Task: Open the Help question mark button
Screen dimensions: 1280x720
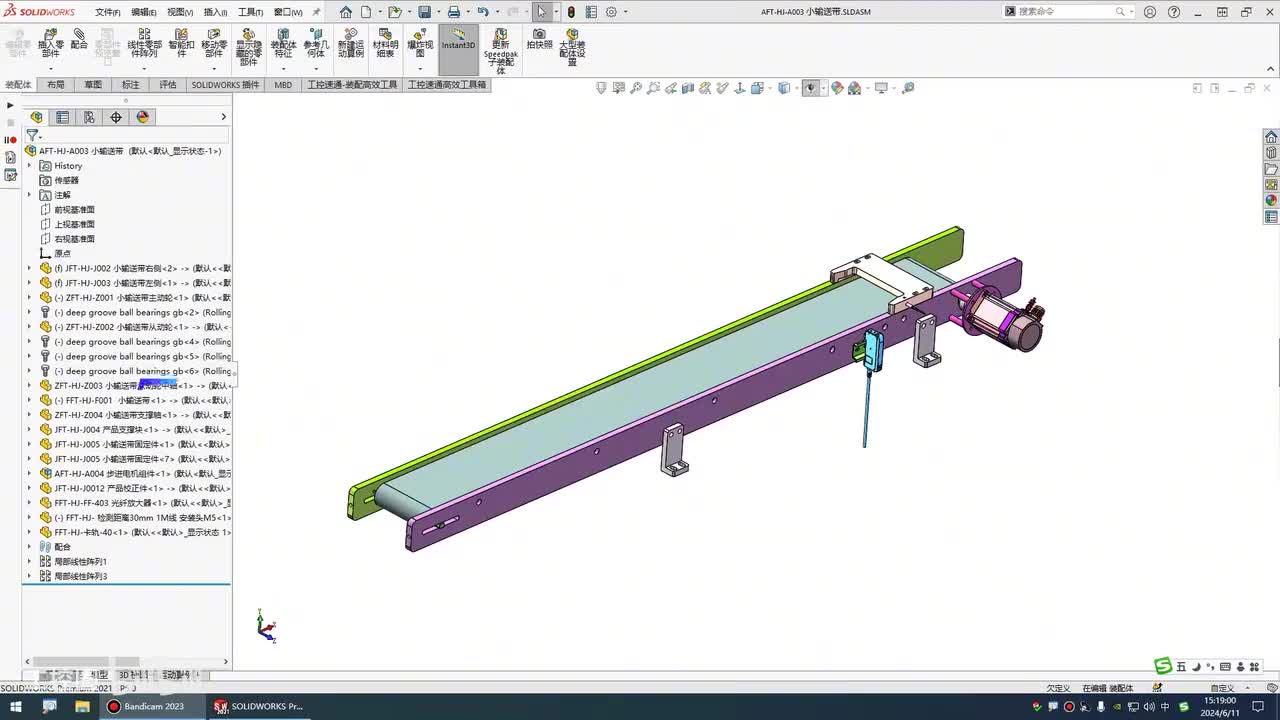Action: click(1174, 12)
